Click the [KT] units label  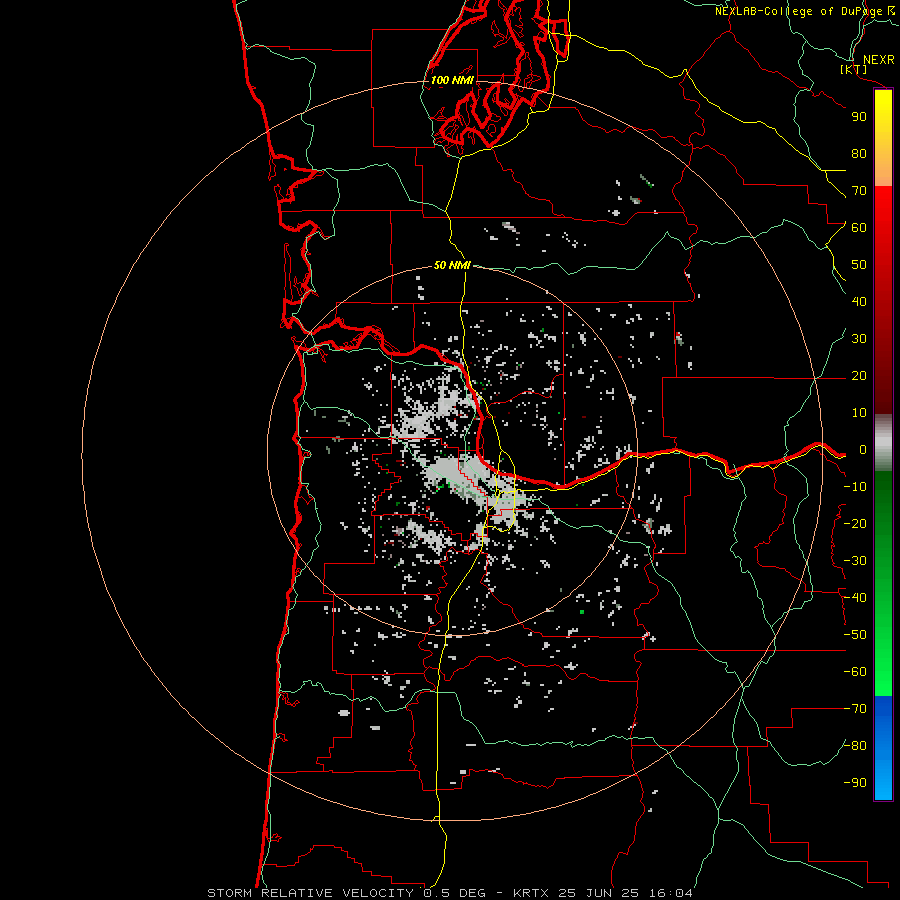pos(854,70)
